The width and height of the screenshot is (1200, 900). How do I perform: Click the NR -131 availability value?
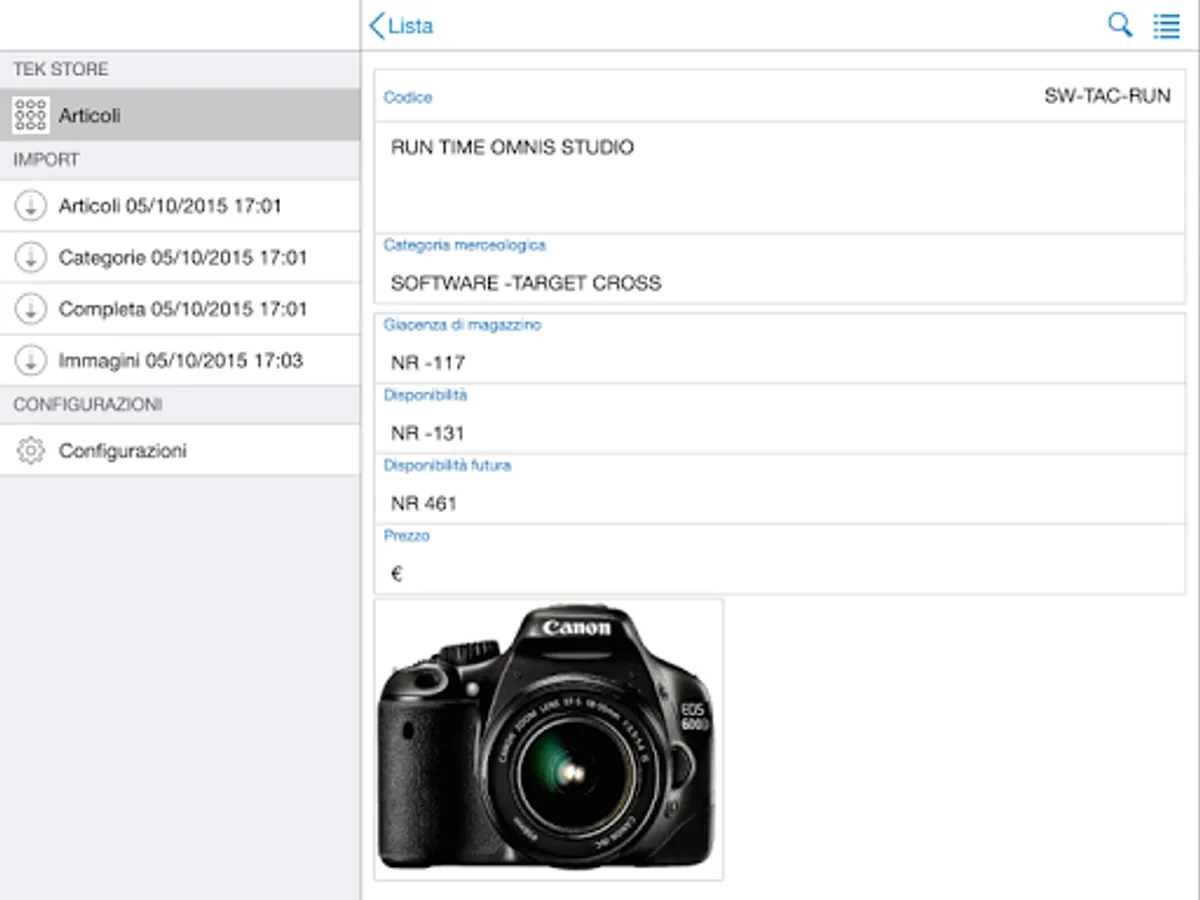[428, 433]
